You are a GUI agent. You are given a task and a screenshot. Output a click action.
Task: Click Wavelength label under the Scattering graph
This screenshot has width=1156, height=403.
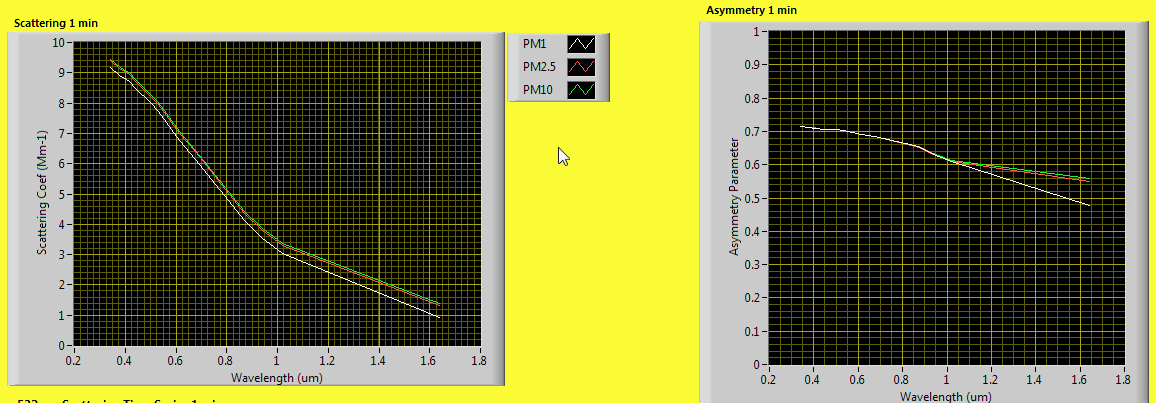276,378
